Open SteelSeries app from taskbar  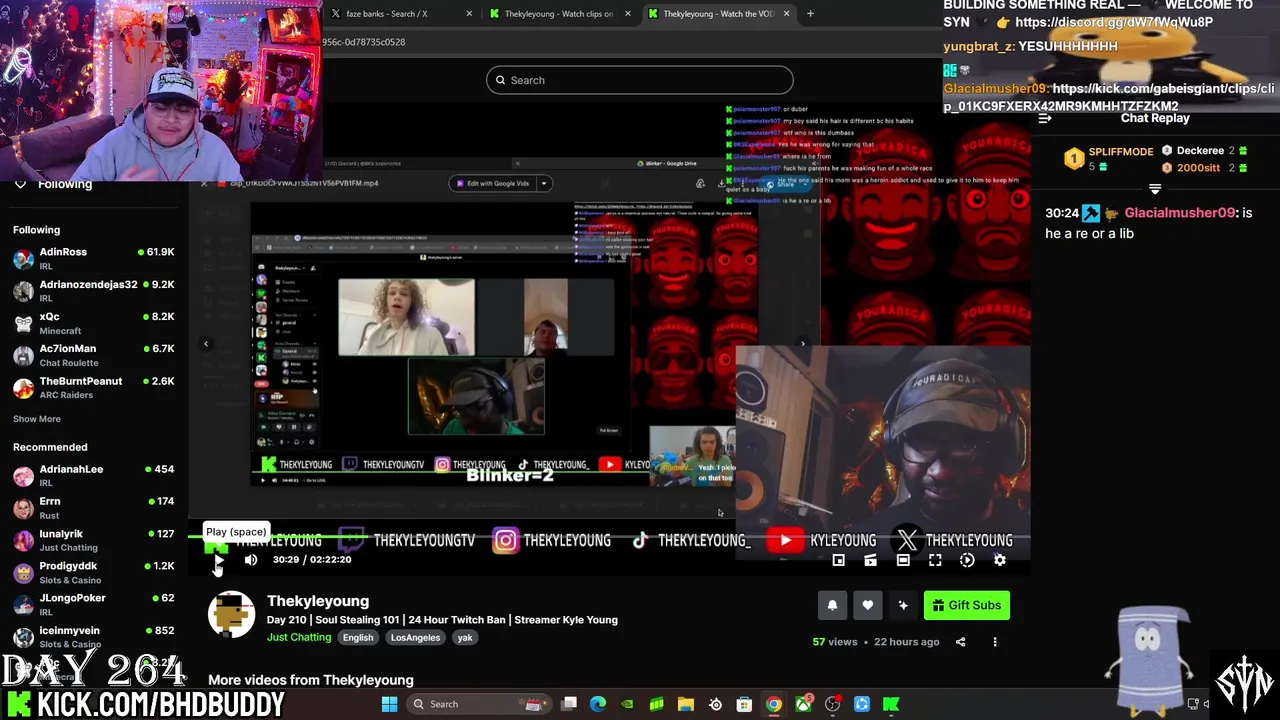point(715,704)
